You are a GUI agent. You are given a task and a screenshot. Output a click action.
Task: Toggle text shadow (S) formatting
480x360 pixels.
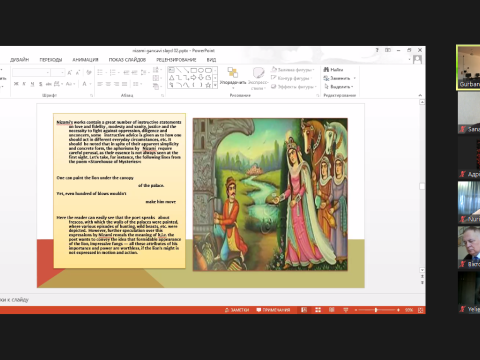(x=40, y=84)
